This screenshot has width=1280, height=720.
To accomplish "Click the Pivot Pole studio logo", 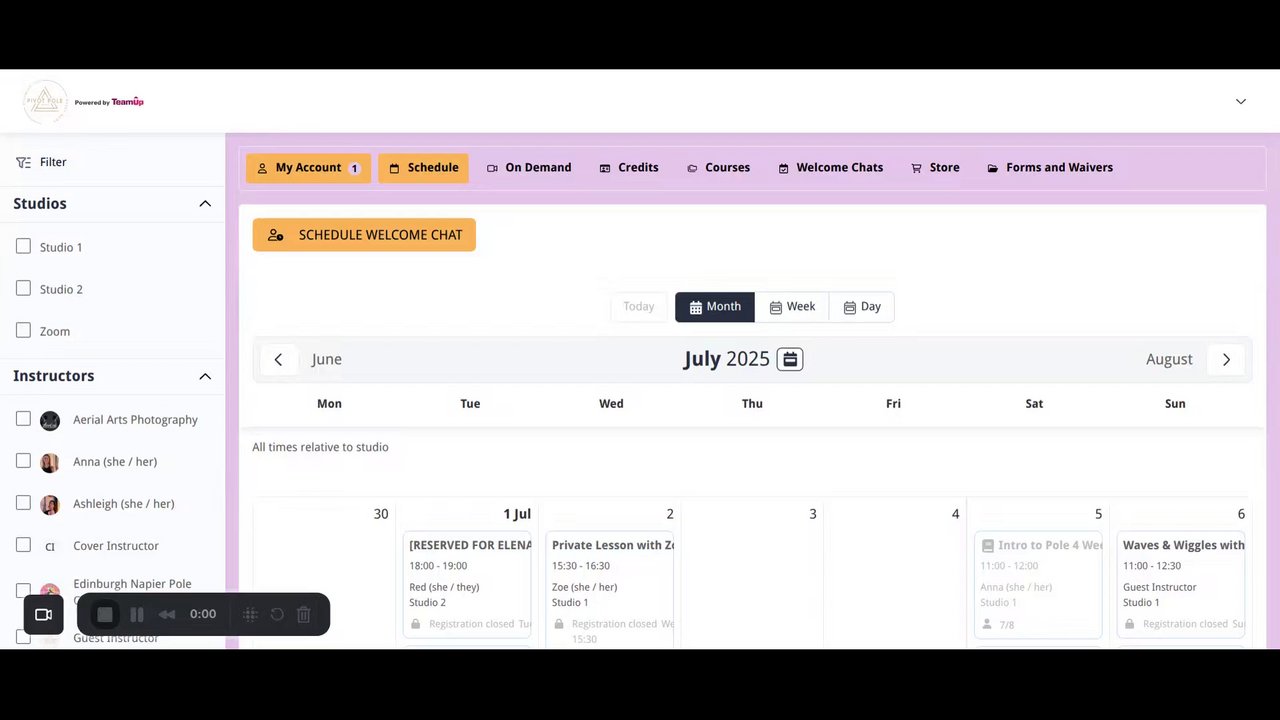I will [46, 102].
